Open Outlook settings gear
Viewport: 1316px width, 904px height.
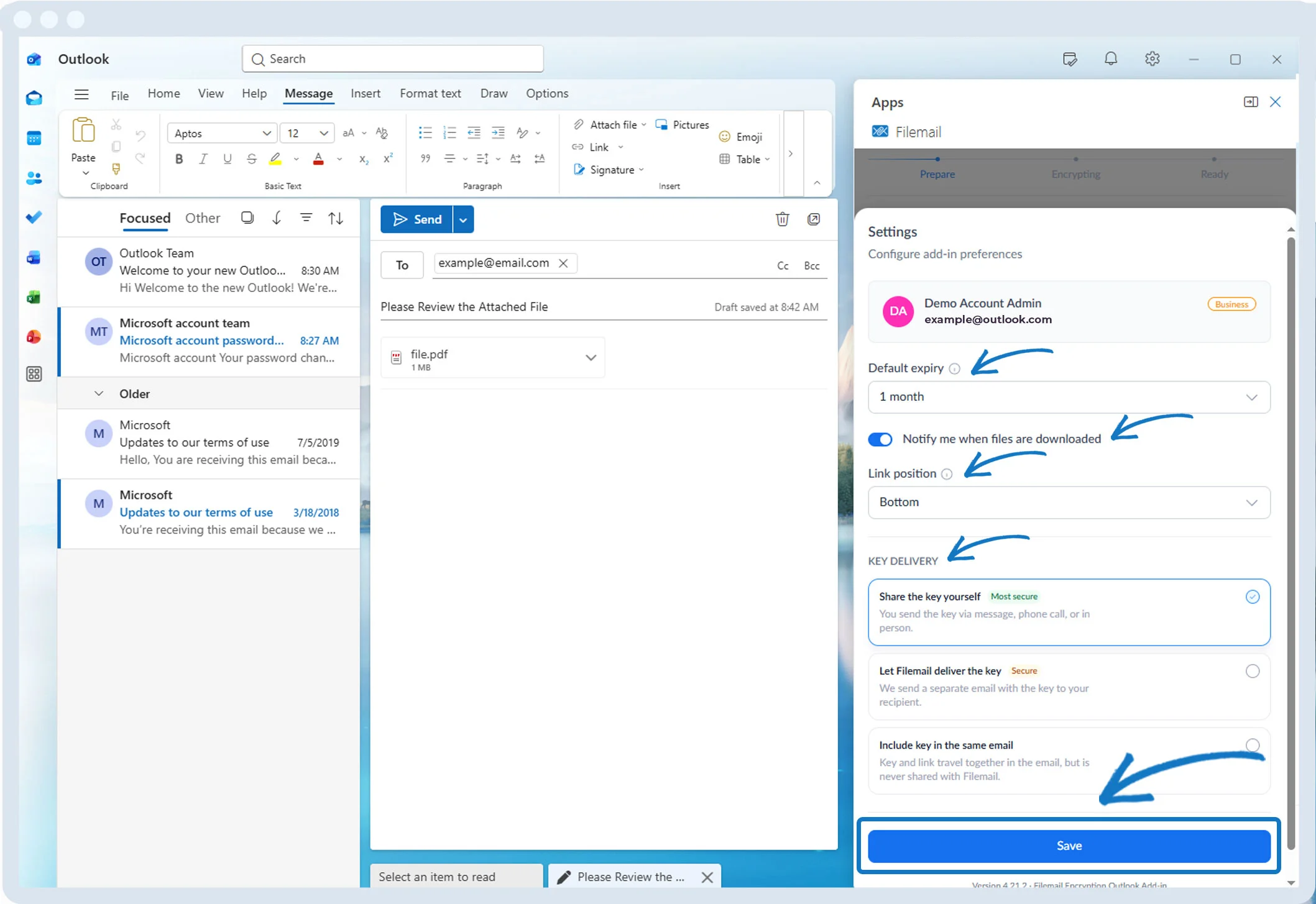pyautogui.click(x=1152, y=59)
